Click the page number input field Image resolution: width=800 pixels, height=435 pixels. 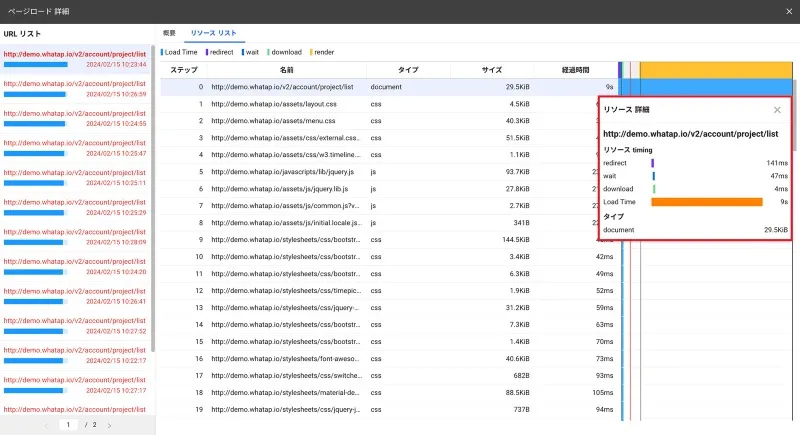tap(68, 425)
